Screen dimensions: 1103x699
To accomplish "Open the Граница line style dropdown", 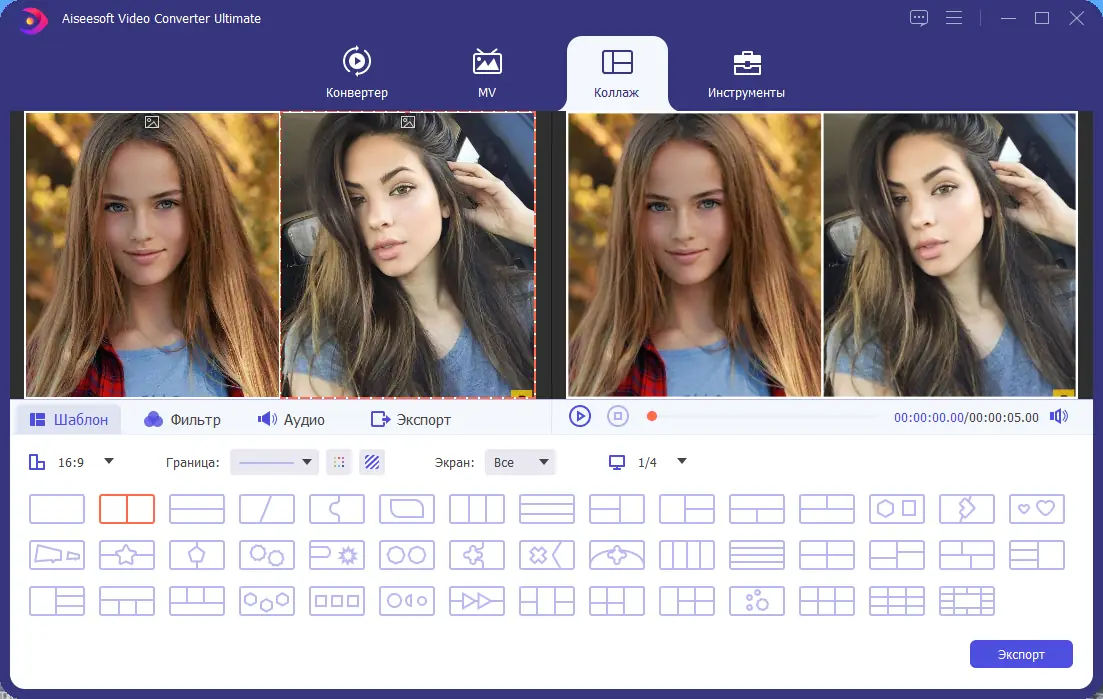I will click(274, 462).
